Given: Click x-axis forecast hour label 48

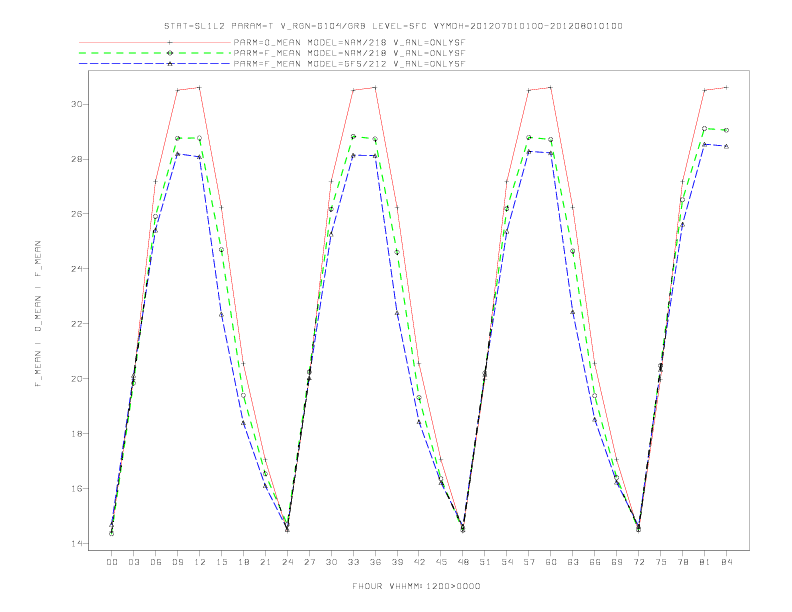Looking at the screenshot, I should click(463, 562).
